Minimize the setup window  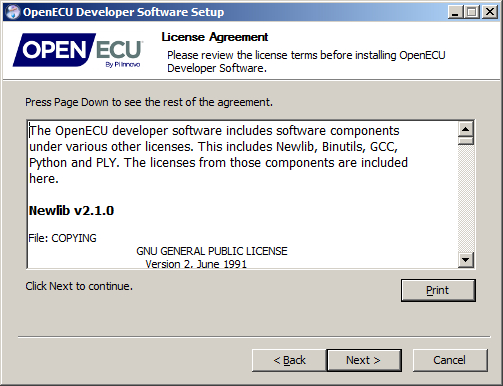(455, 12)
